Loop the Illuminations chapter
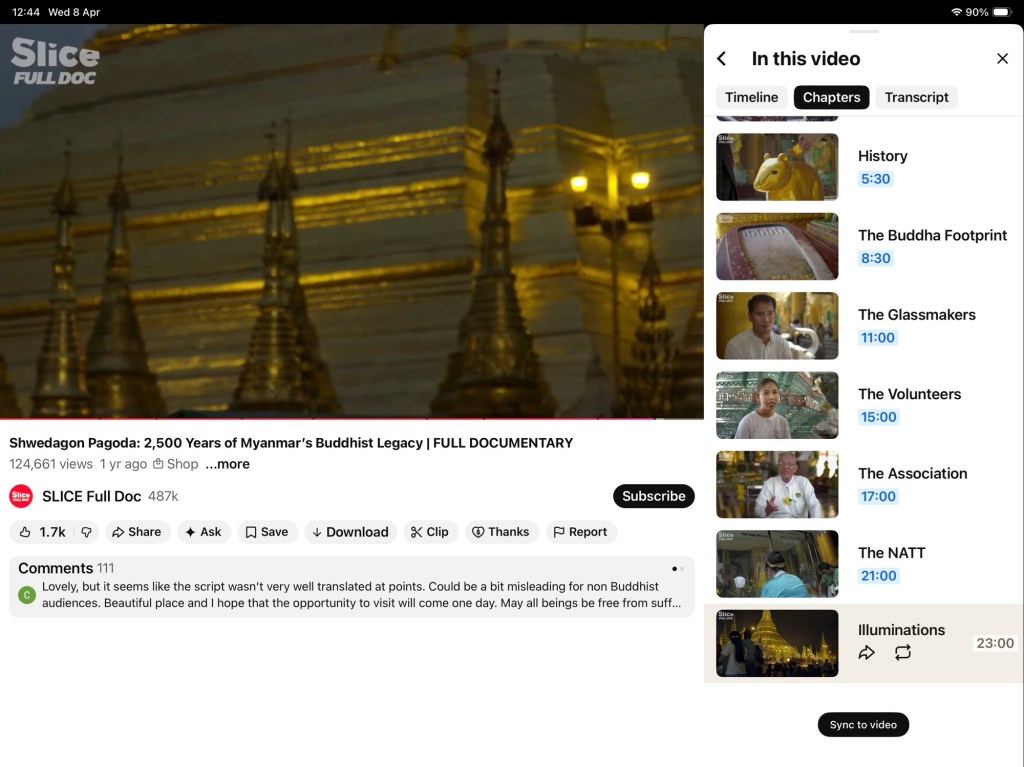The image size is (1024, 767). 903,653
